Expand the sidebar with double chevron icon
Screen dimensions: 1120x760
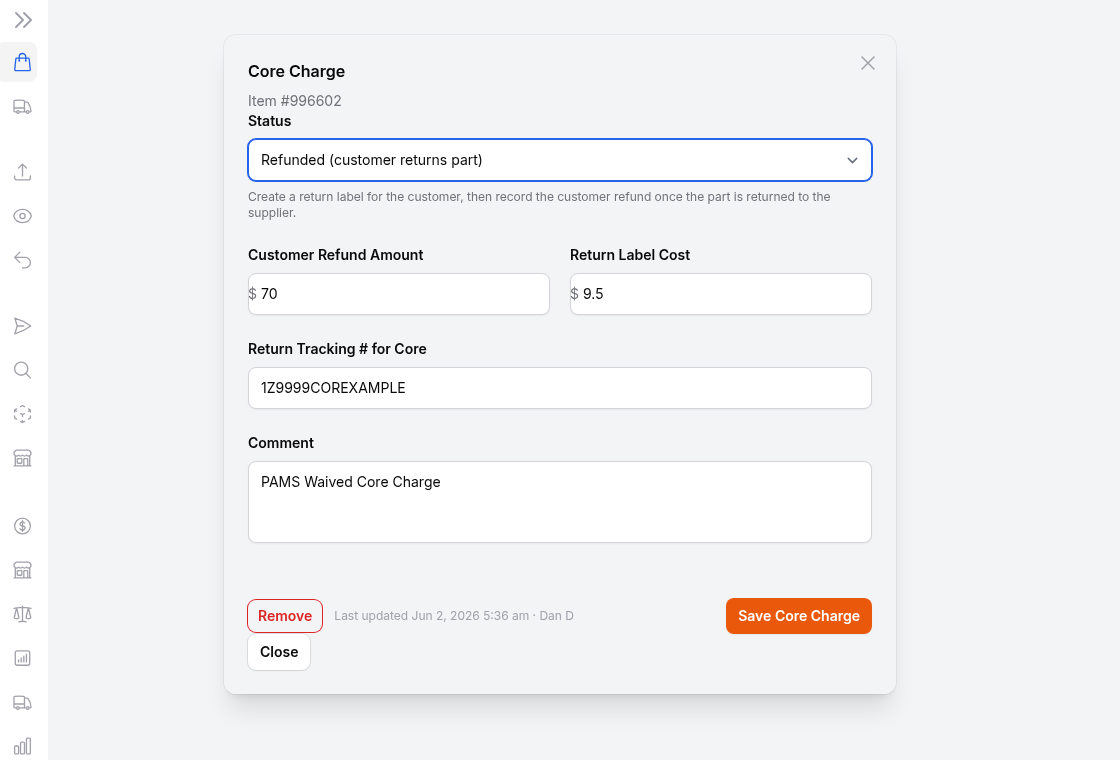(x=23, y=20)
